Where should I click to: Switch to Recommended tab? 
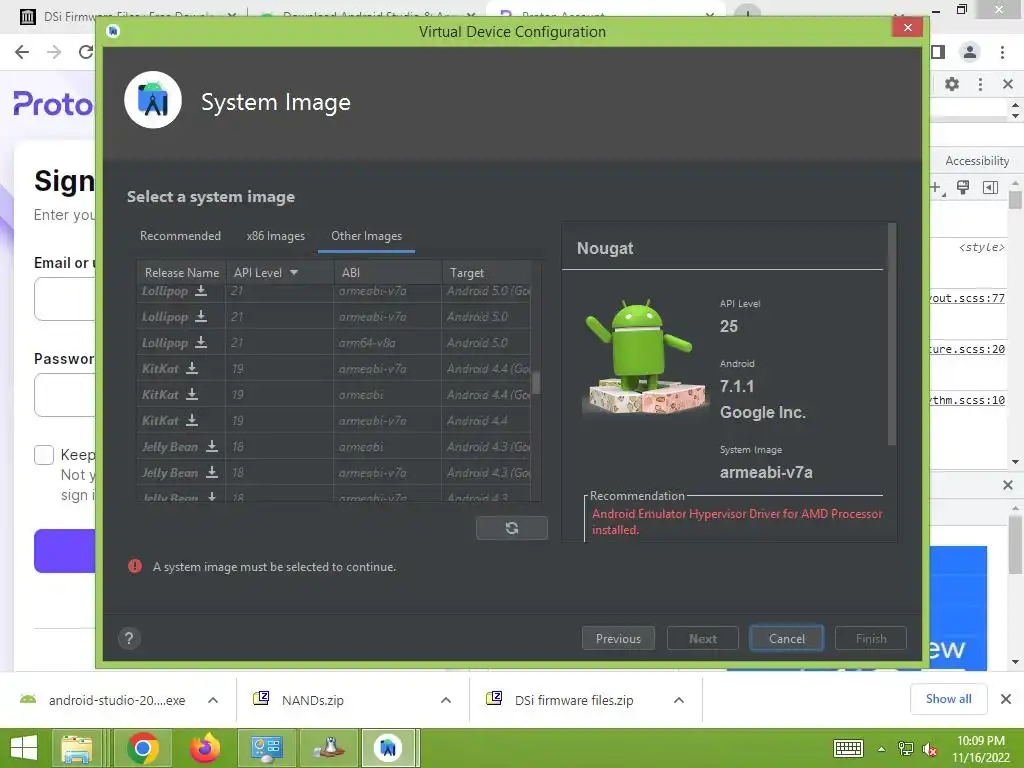[180, 236]
